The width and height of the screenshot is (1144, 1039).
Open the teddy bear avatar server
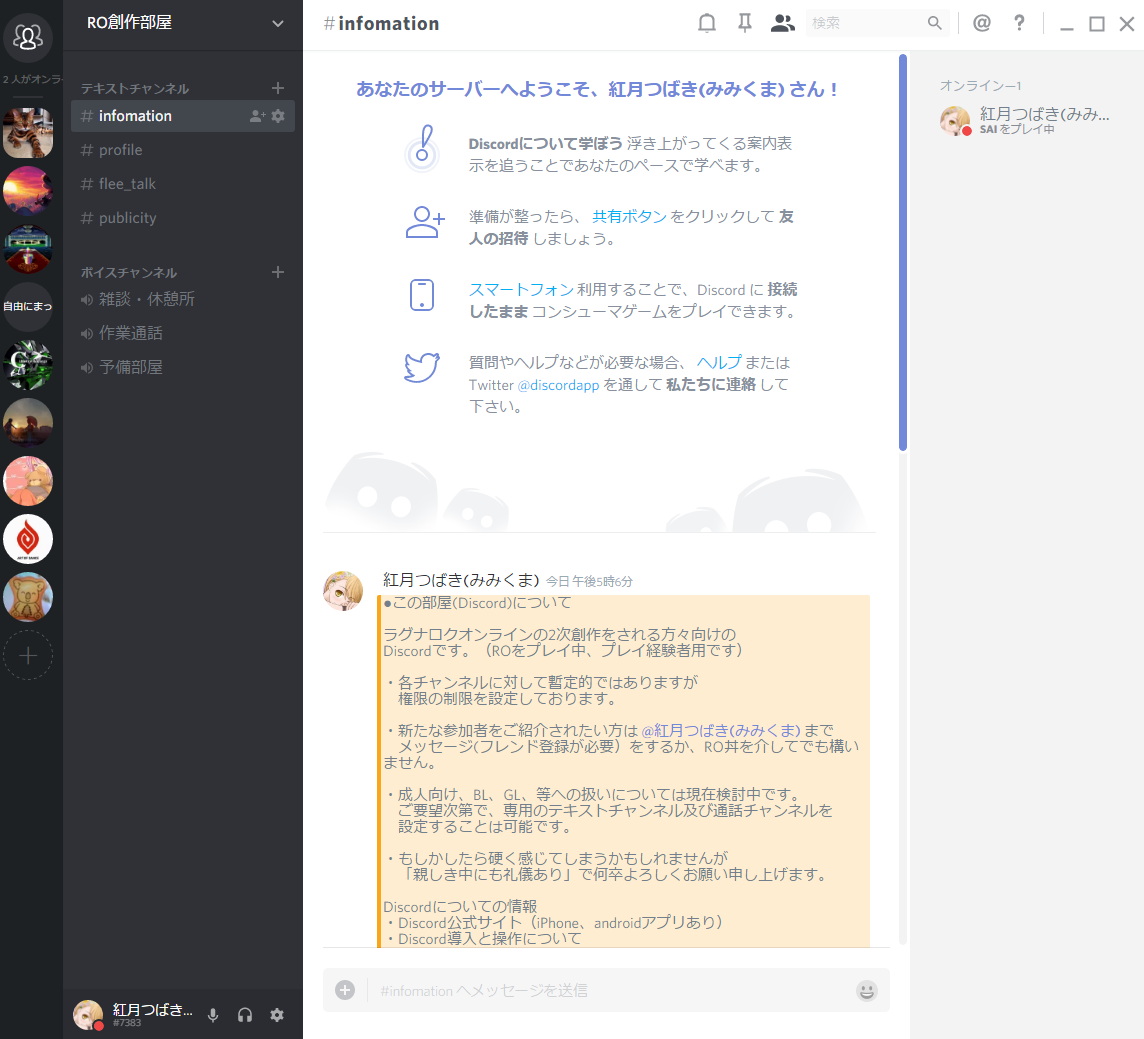click(x=28, y=597)
